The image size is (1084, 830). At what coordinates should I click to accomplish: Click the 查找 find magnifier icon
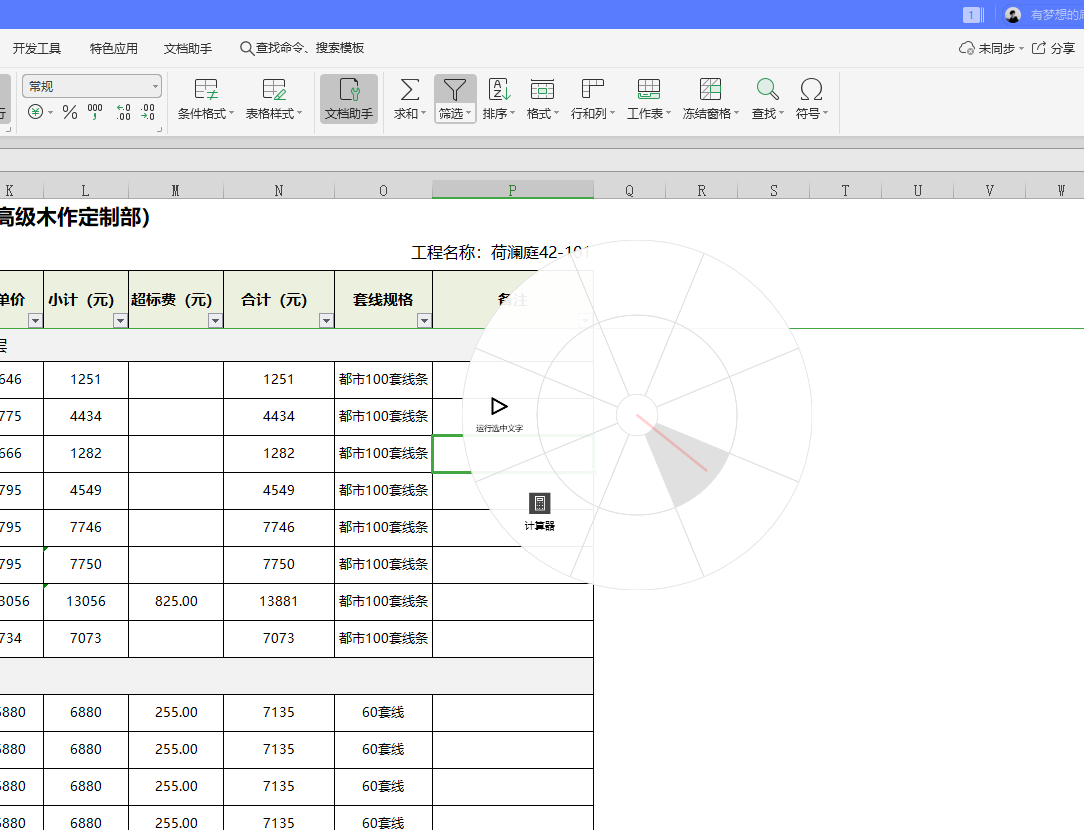coord(767,90)
